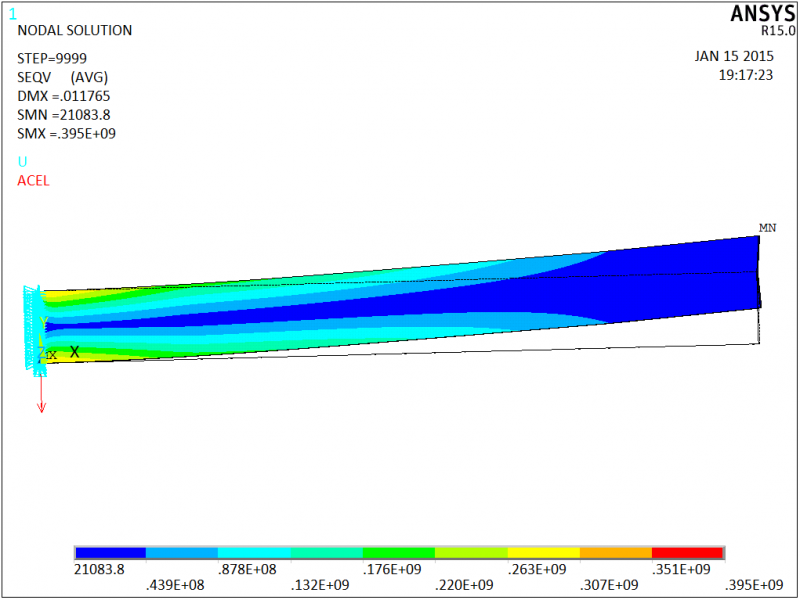
Task: Click the .176E+09 legend scale value
Action: point(392,569)
